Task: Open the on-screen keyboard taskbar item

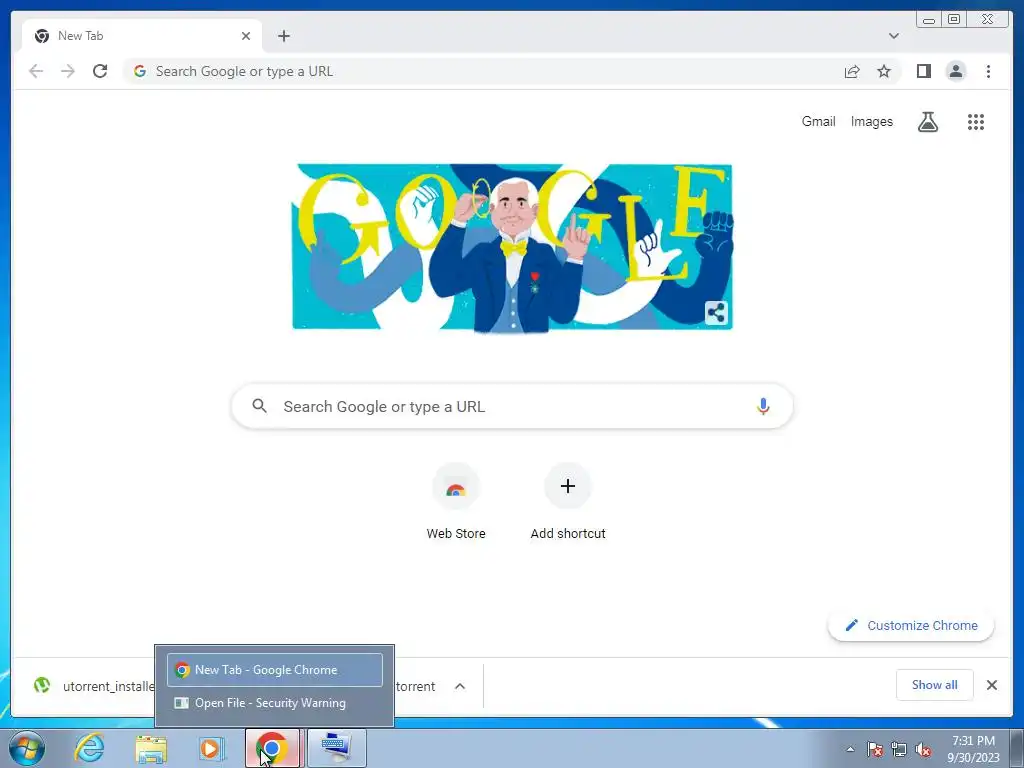Action: (x=337, y=748)
